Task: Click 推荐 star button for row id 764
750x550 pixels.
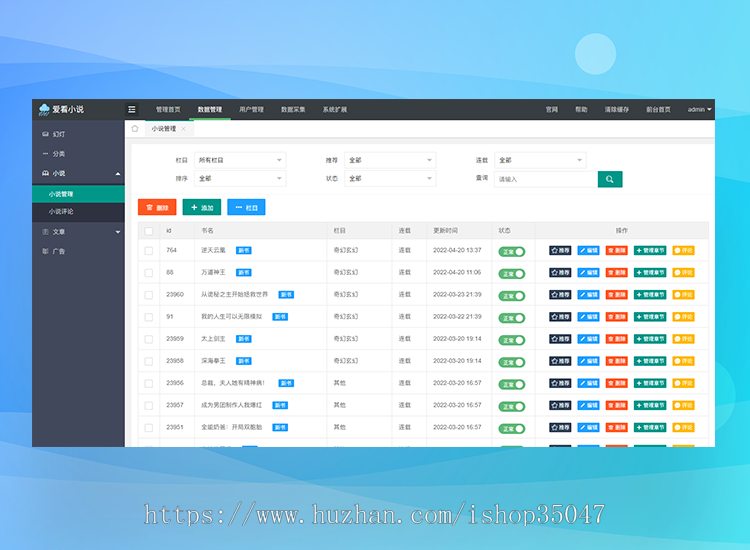Action: click(560, 250)
